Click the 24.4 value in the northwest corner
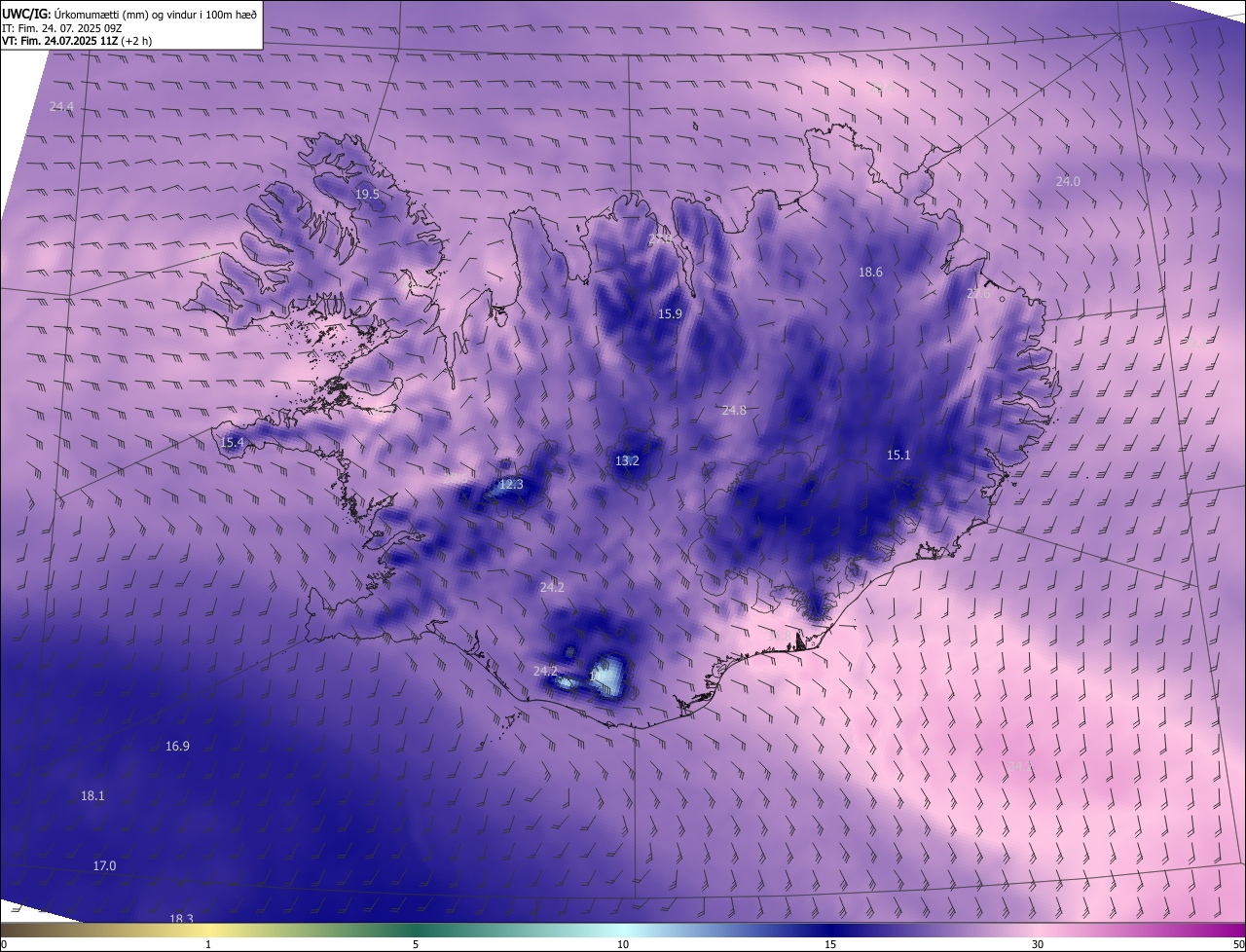 (61, 106)
